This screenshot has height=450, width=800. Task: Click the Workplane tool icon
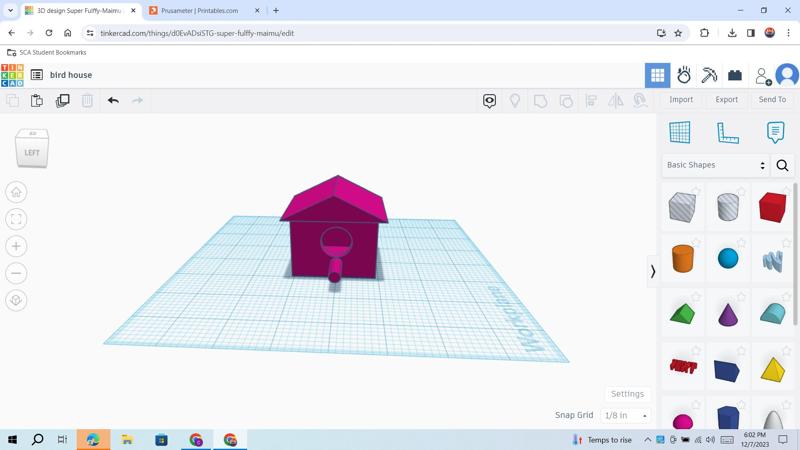tap(679, 132)
